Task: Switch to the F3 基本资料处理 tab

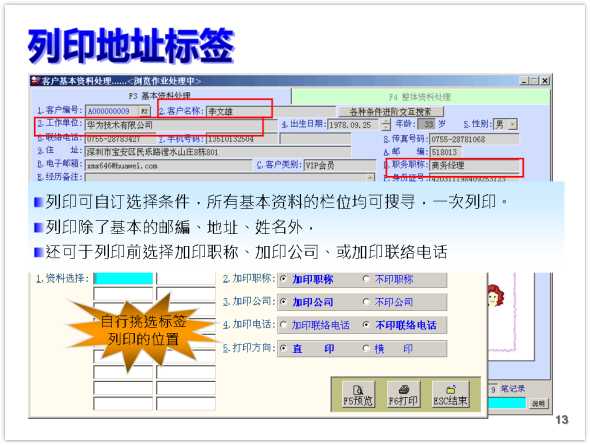Action: point(160,96)
